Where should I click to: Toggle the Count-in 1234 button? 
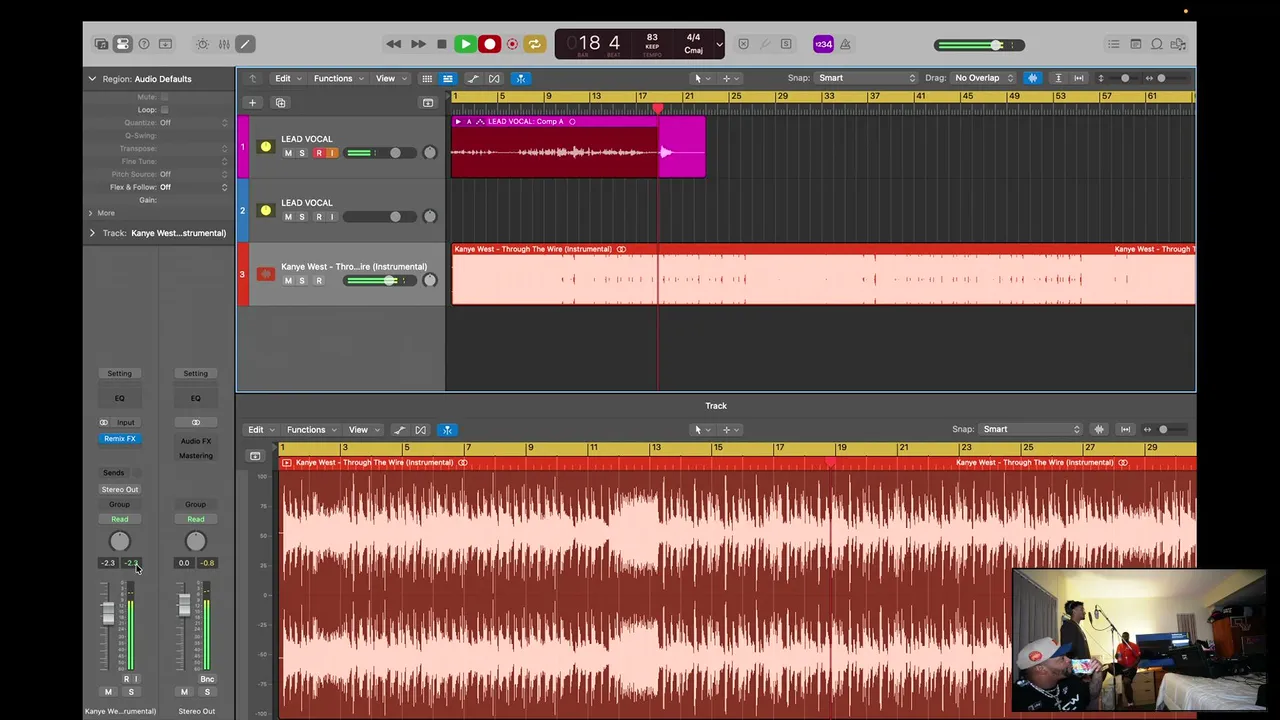tap(823, 44)
